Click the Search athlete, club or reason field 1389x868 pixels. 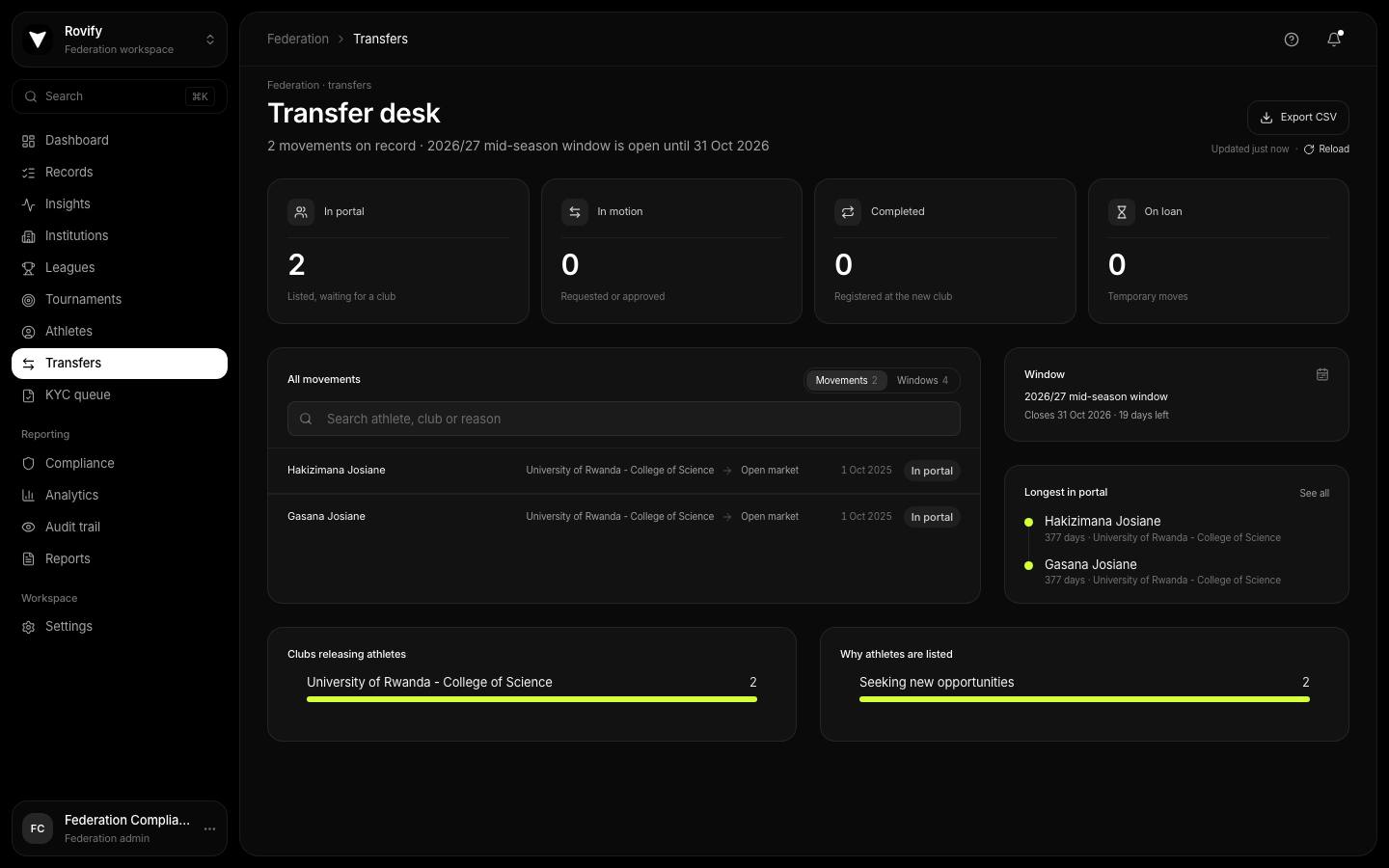(624, 419)
